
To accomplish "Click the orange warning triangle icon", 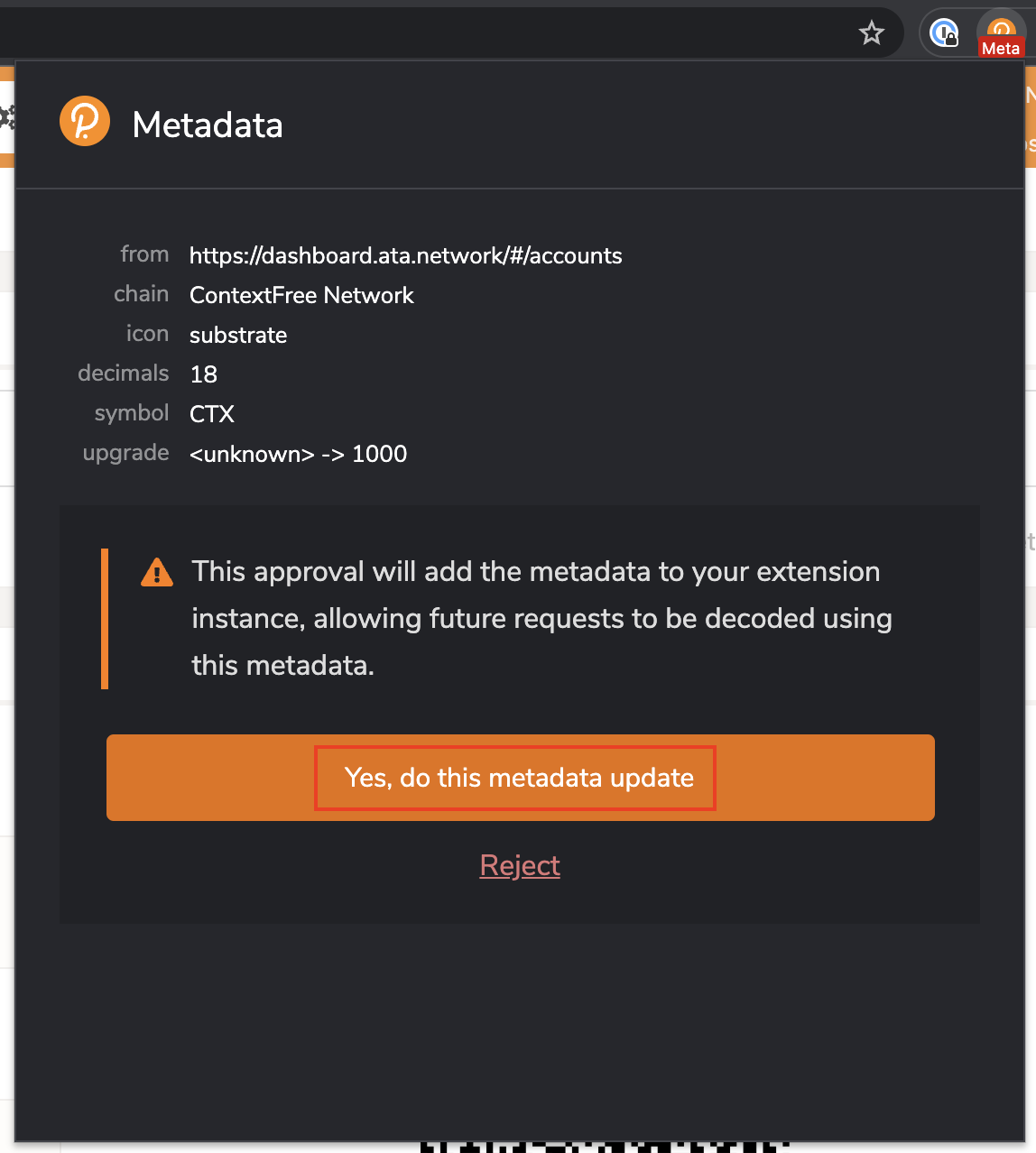I will pyautogui.click(x=157, y=572).
